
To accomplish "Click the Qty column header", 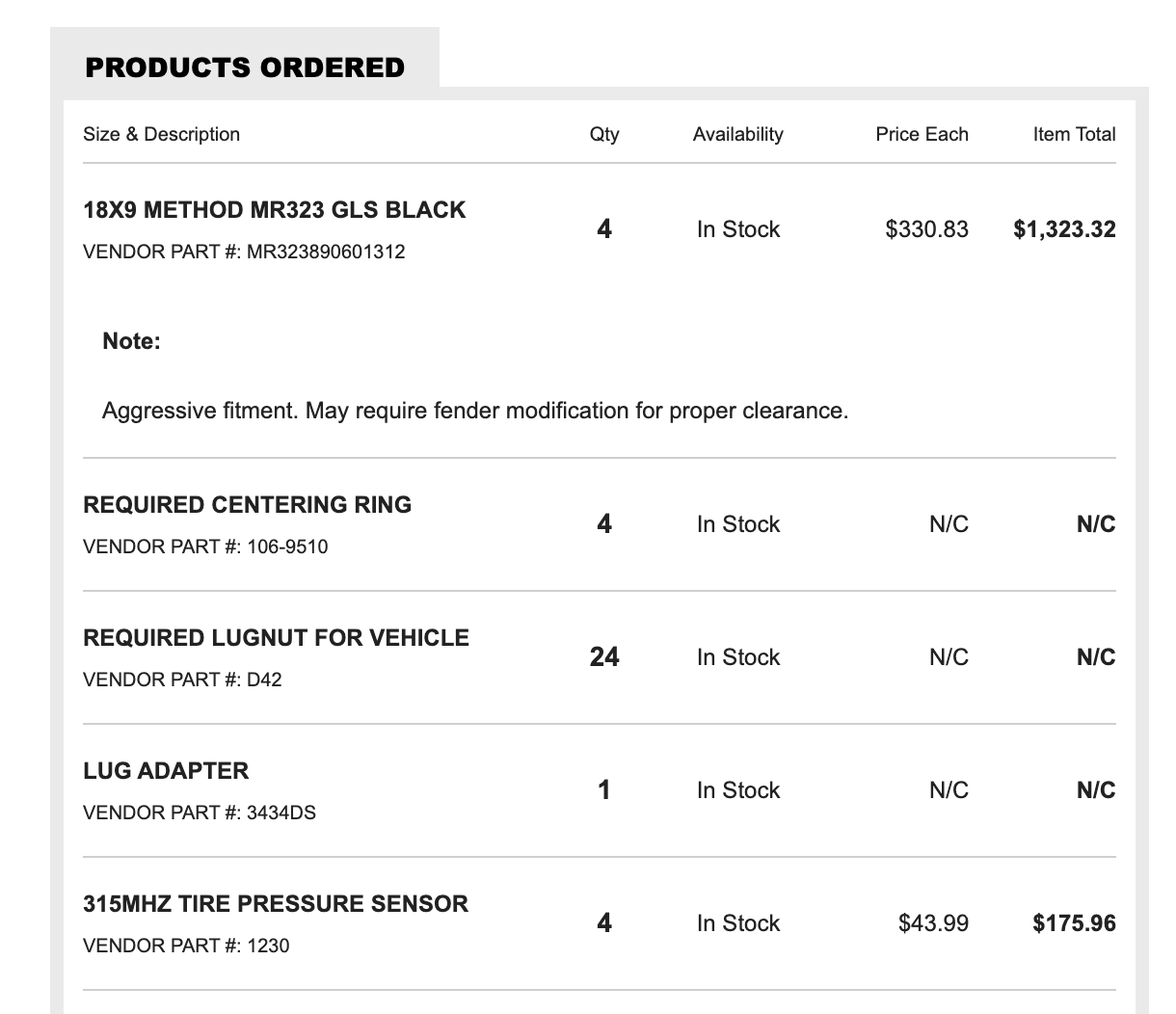I will pyautogui.click(x=604, y=134).
